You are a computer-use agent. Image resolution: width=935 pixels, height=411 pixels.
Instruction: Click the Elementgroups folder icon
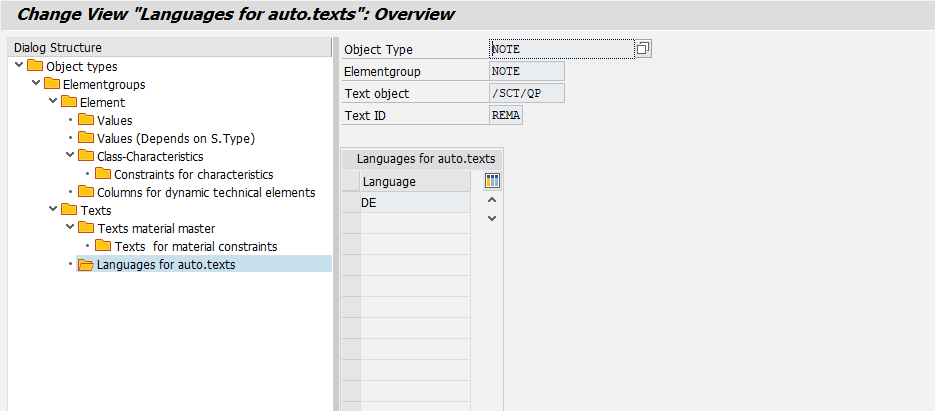click(52, 84)
